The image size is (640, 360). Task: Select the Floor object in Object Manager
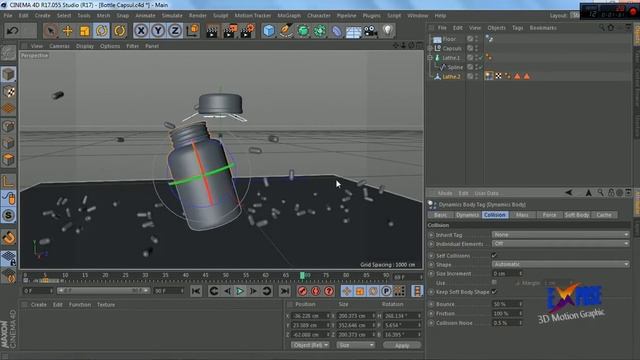[x=449, y=39]
